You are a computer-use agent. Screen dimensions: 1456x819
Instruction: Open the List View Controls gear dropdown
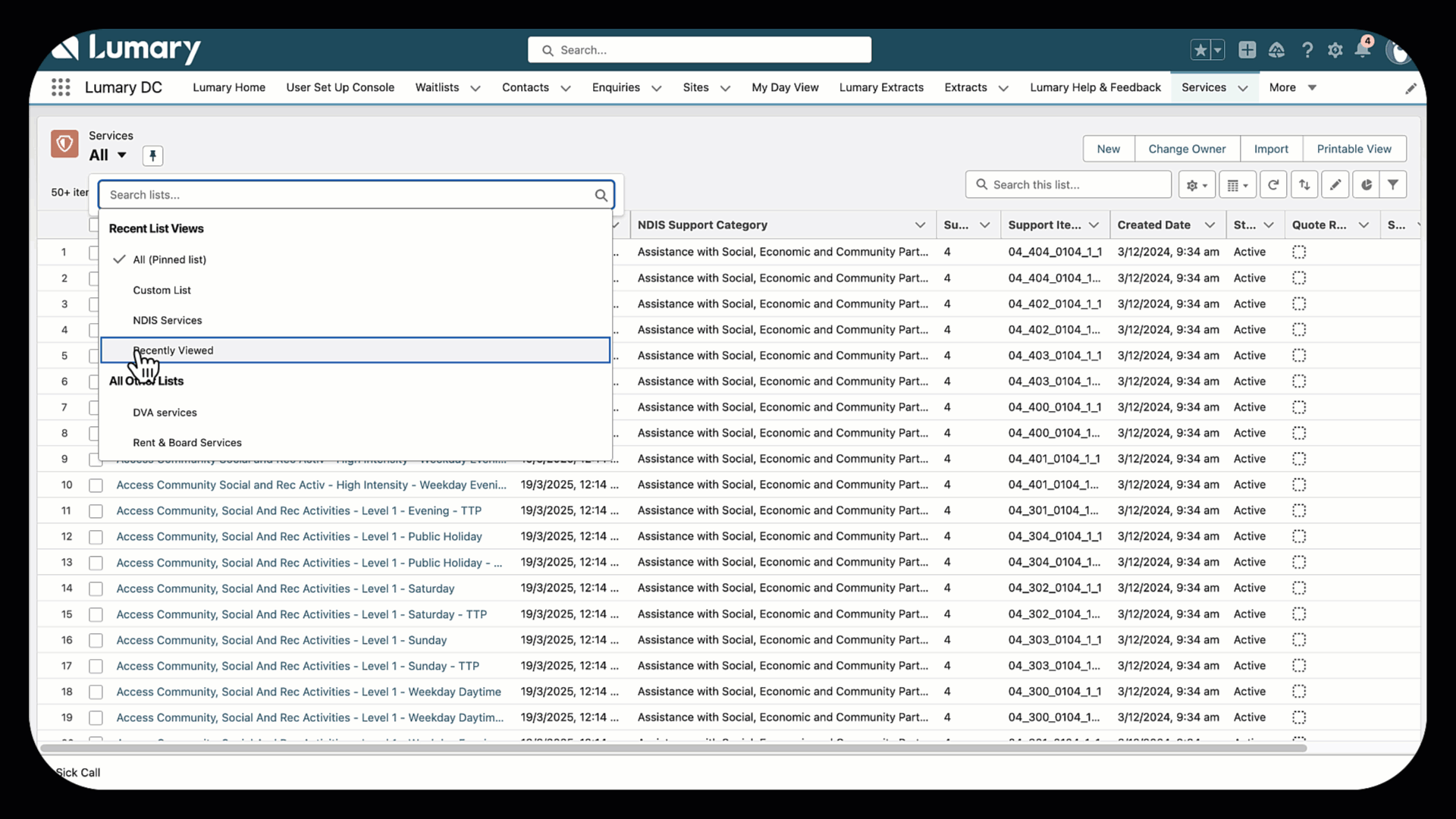[x=1197, y=184]
